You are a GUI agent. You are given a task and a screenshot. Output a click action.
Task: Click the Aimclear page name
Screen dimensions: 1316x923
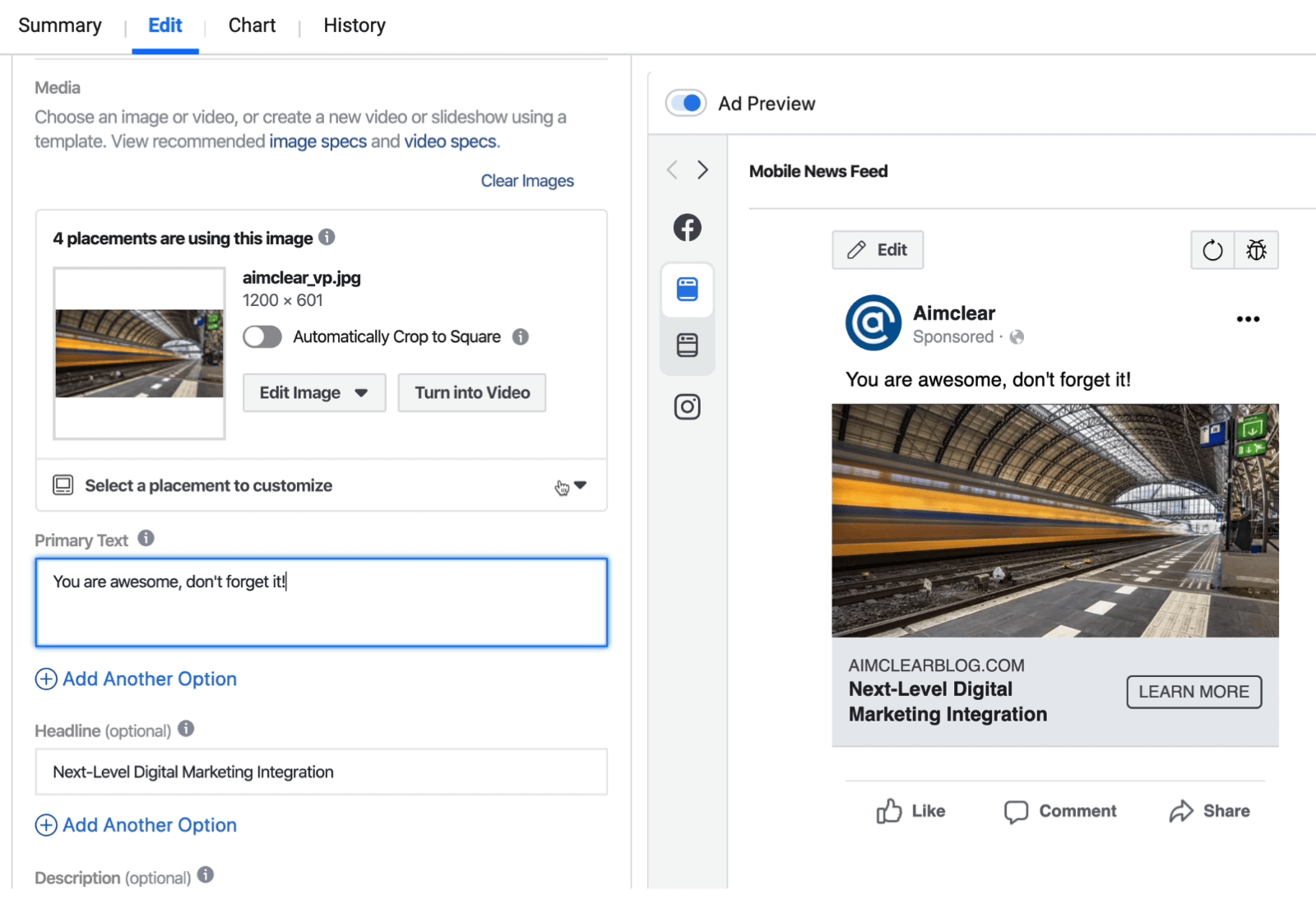point(954,313)
